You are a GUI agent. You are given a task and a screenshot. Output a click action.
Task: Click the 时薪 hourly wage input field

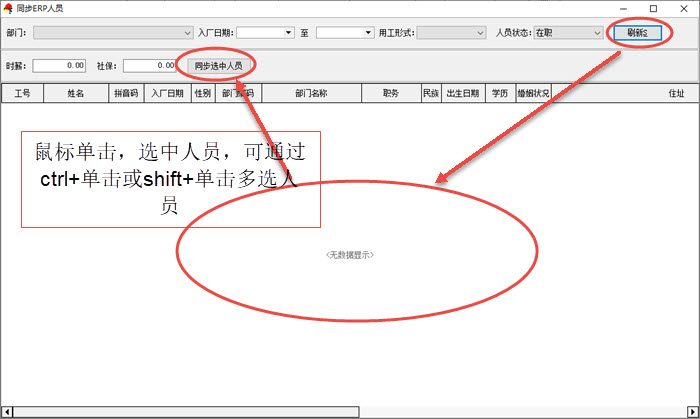pos(59,66)
